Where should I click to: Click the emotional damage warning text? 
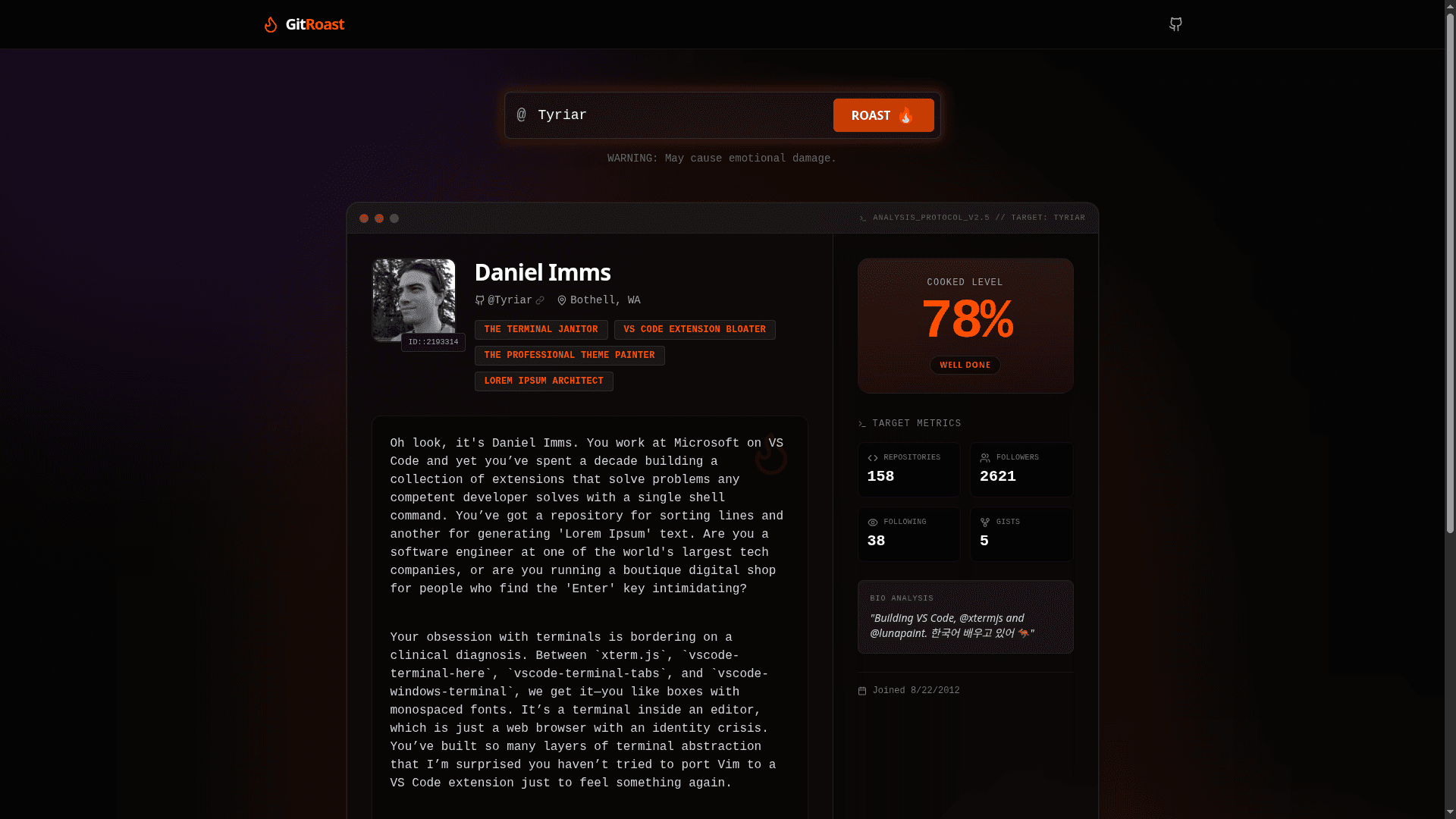[x=722, y=158]
